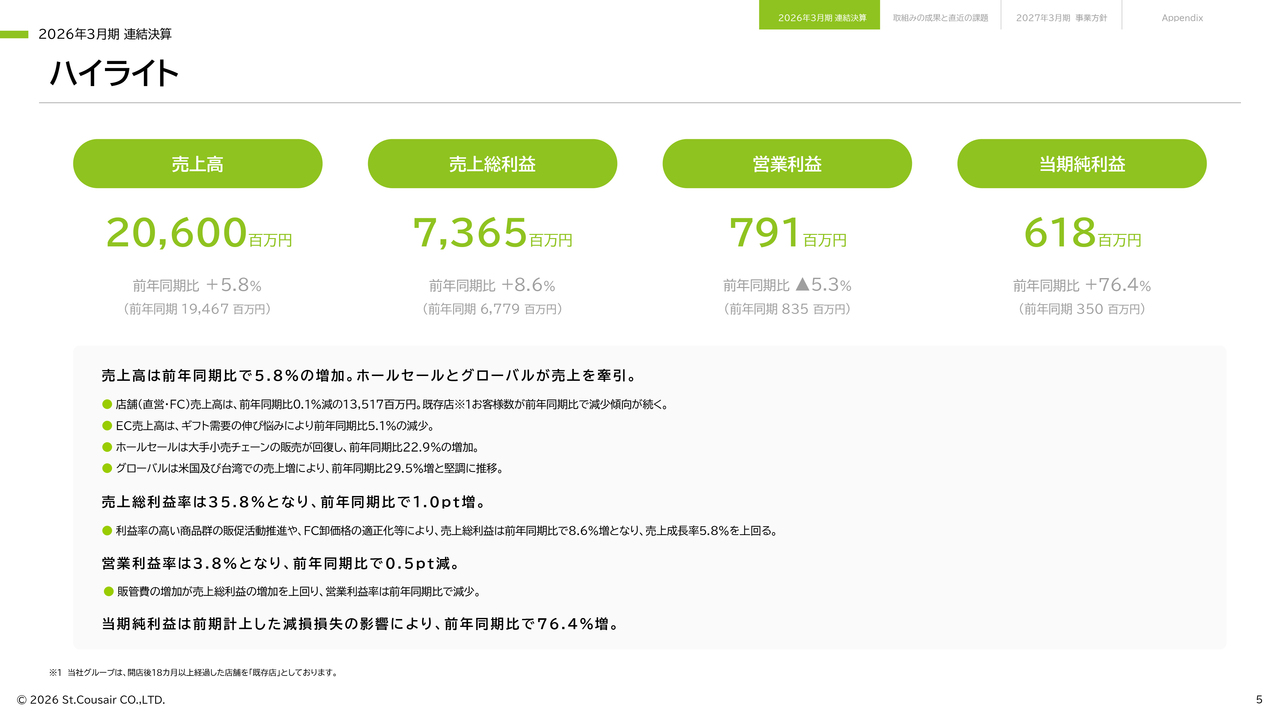Click bullet line starting 利益率の高い商品群
The width and height of the screenshot is (1280, 720).
(439, 531)
